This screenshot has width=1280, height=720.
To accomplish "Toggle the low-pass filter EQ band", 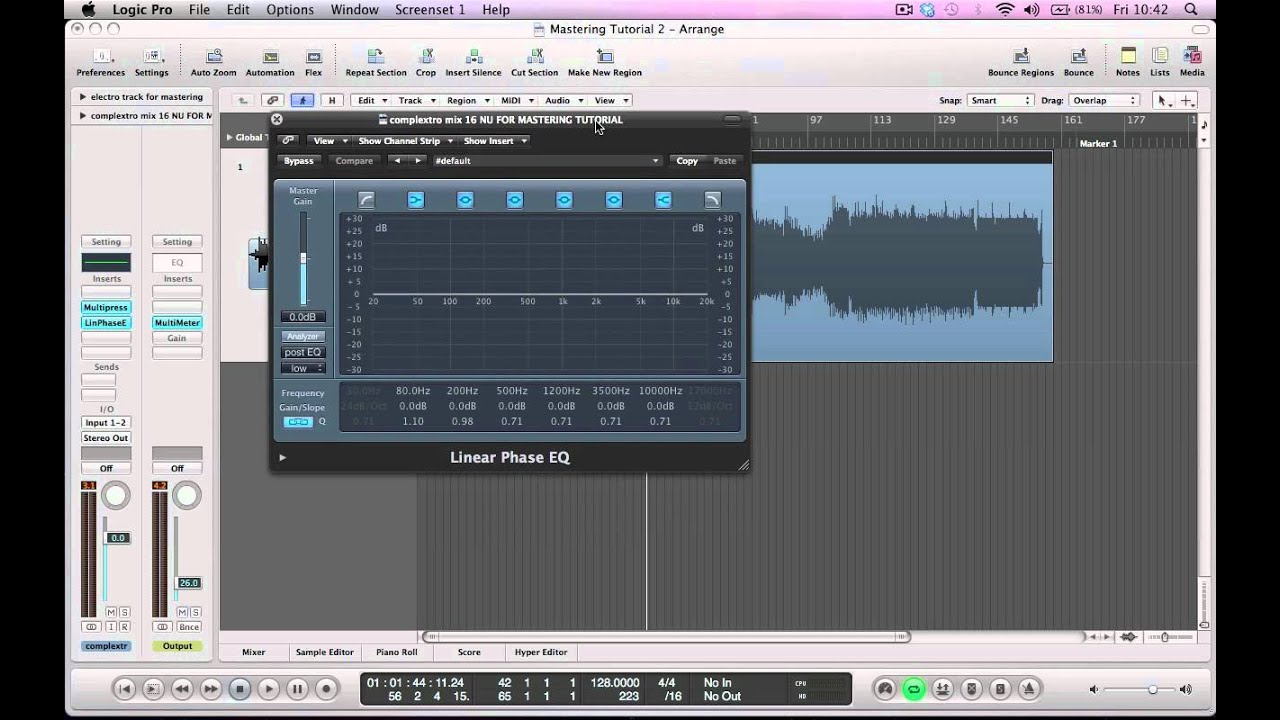I will [x=712, y=200].
